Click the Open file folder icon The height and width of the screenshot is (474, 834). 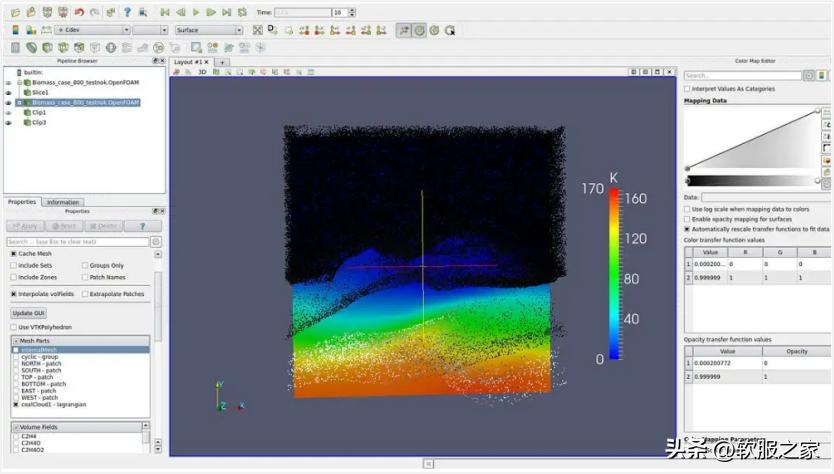[x=17, y=12]
